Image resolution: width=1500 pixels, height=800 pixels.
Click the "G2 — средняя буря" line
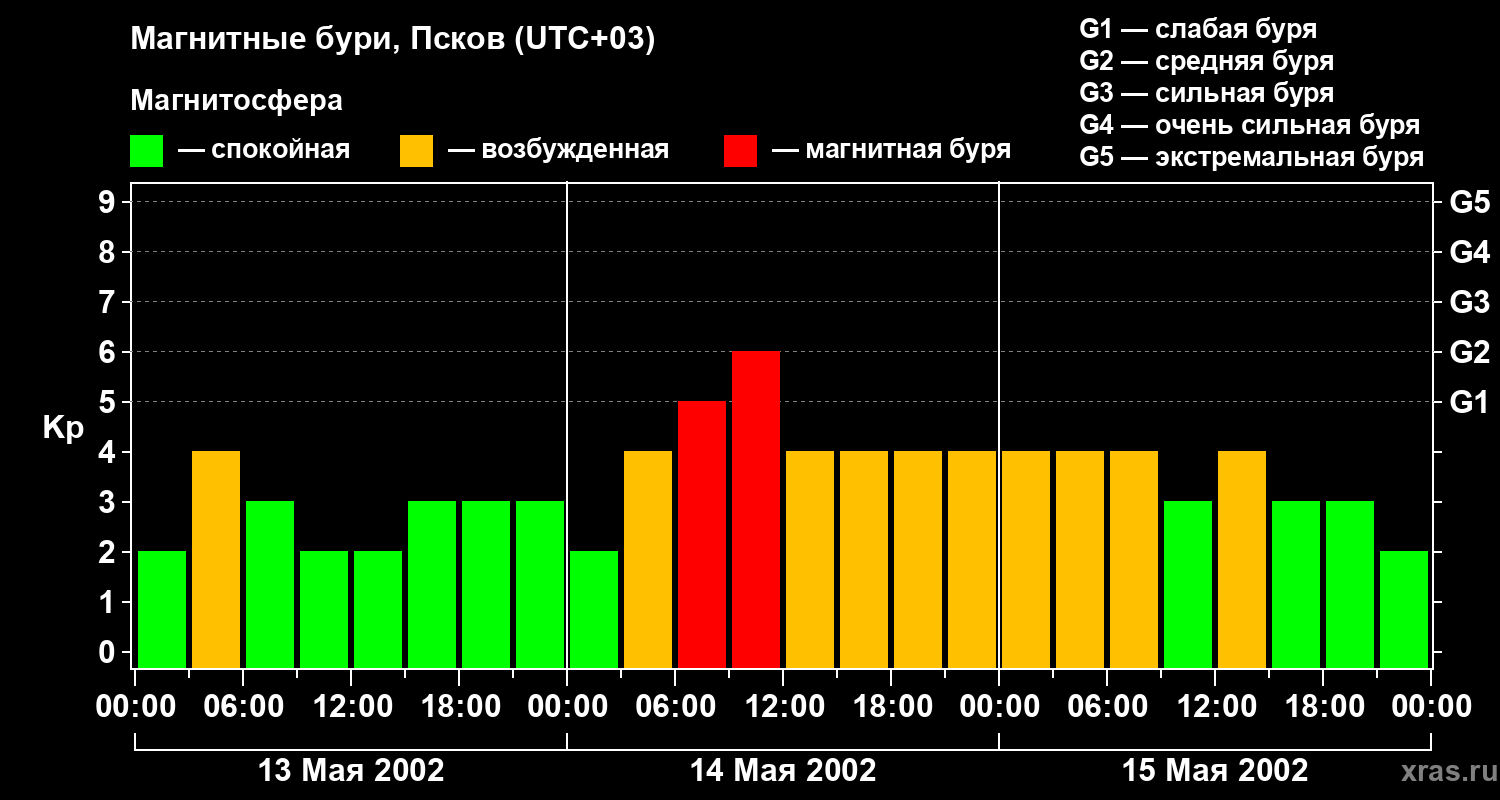coord(1206,61)
